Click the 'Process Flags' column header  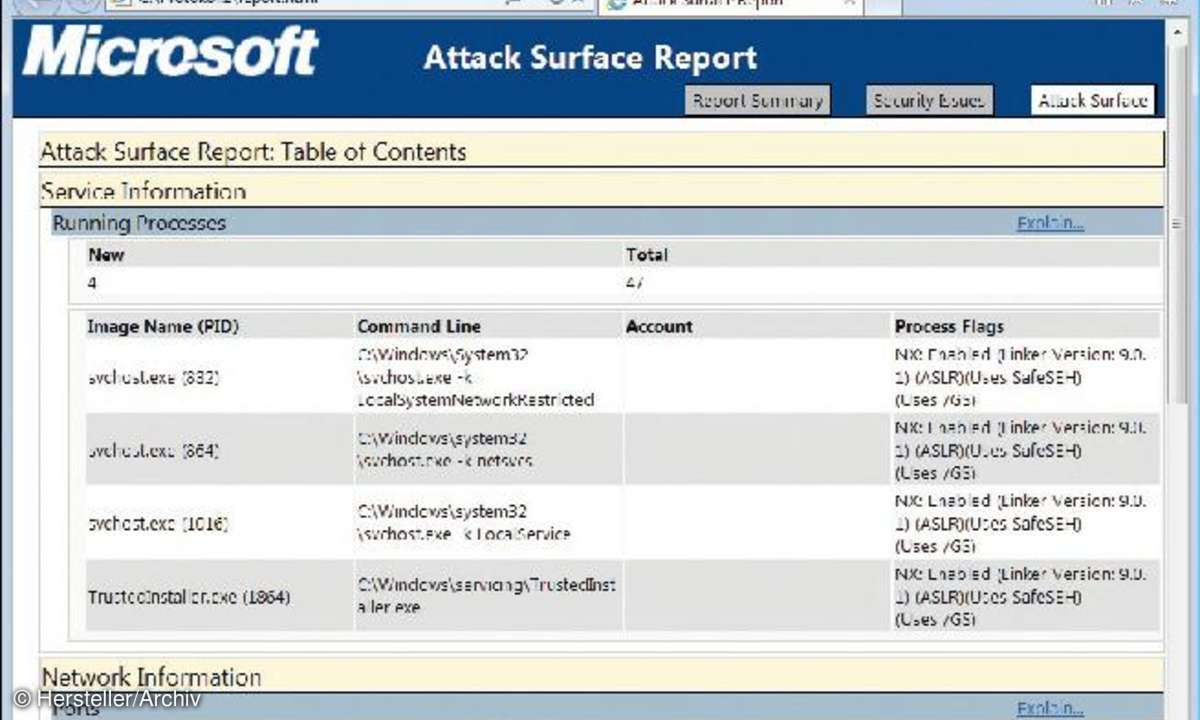949,327
